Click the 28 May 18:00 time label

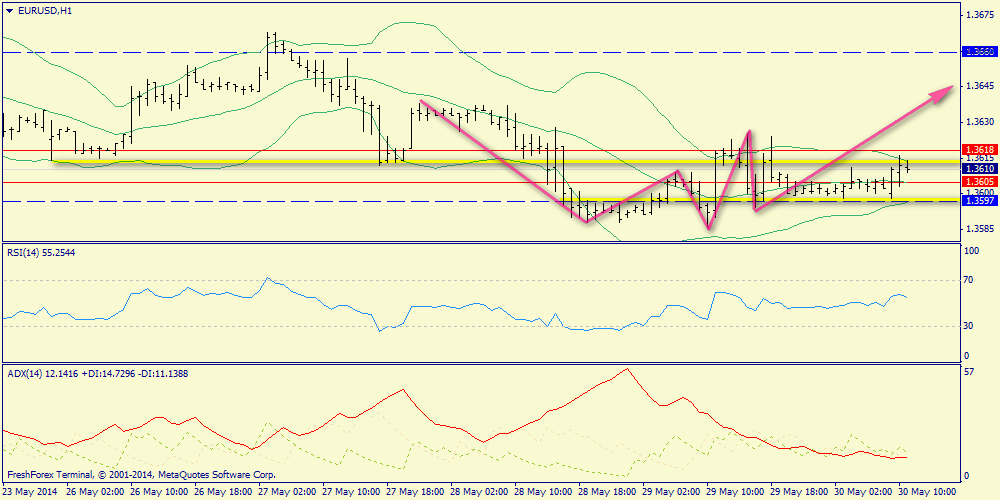605,492
